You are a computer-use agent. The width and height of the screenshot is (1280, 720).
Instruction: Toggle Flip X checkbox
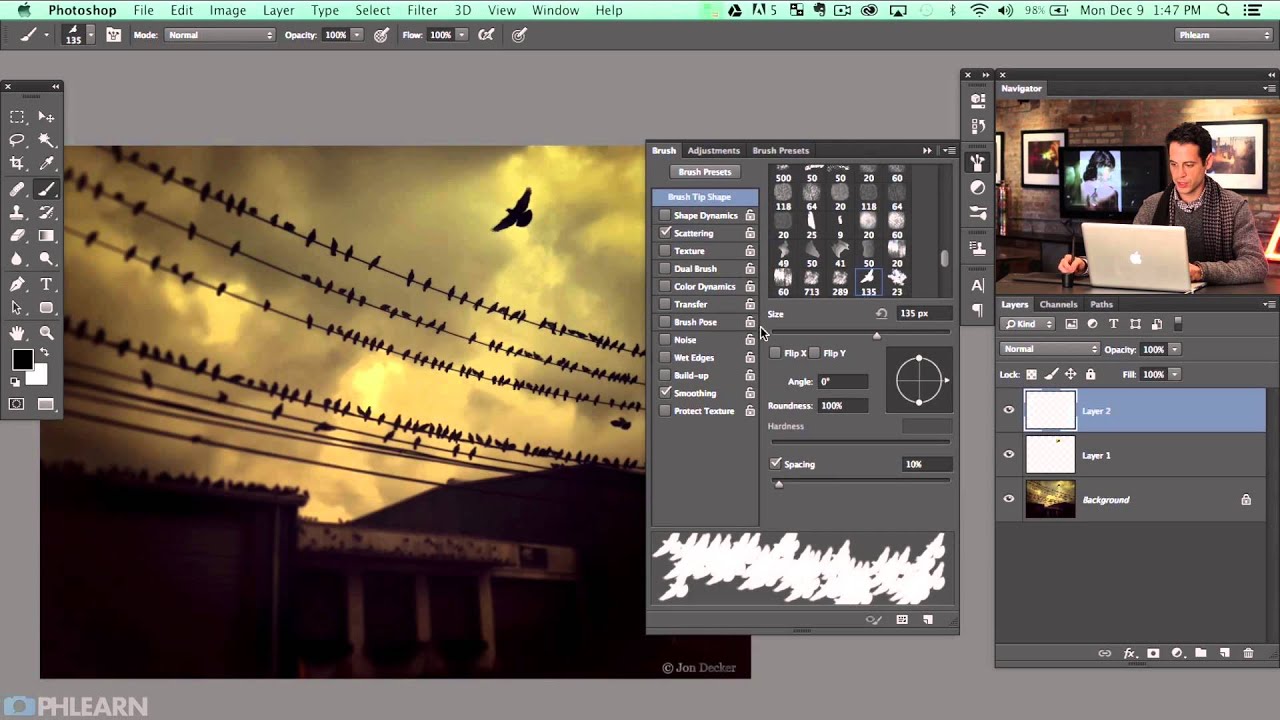pyautogui.click(x=775, y=353)
